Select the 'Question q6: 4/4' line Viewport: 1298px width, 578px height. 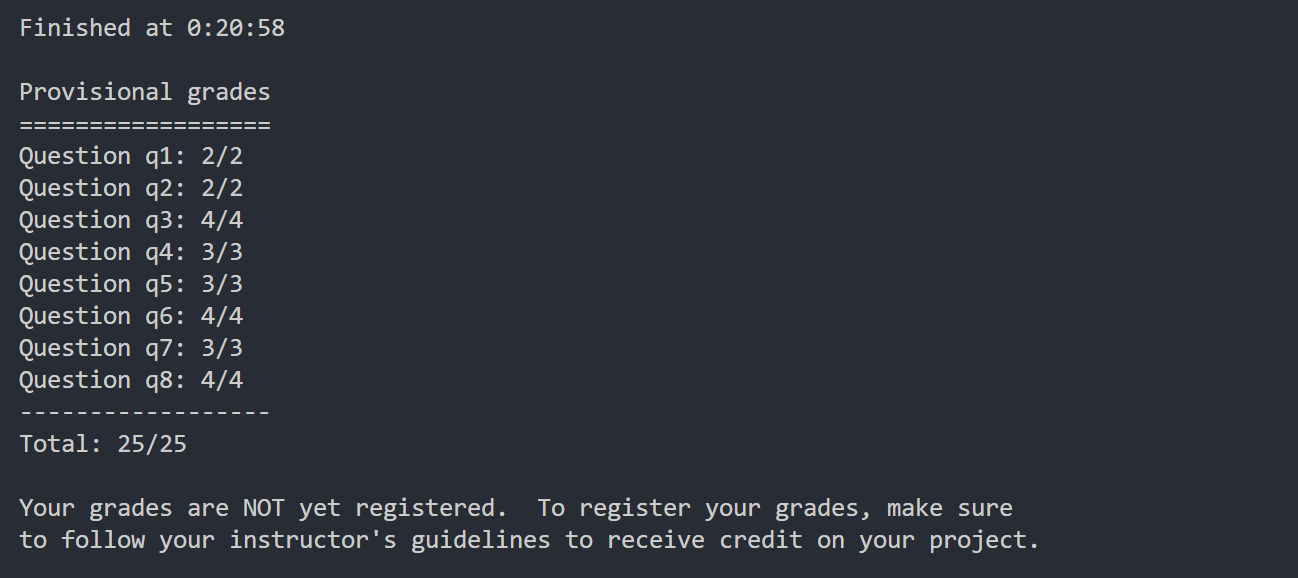click(131, 316)
